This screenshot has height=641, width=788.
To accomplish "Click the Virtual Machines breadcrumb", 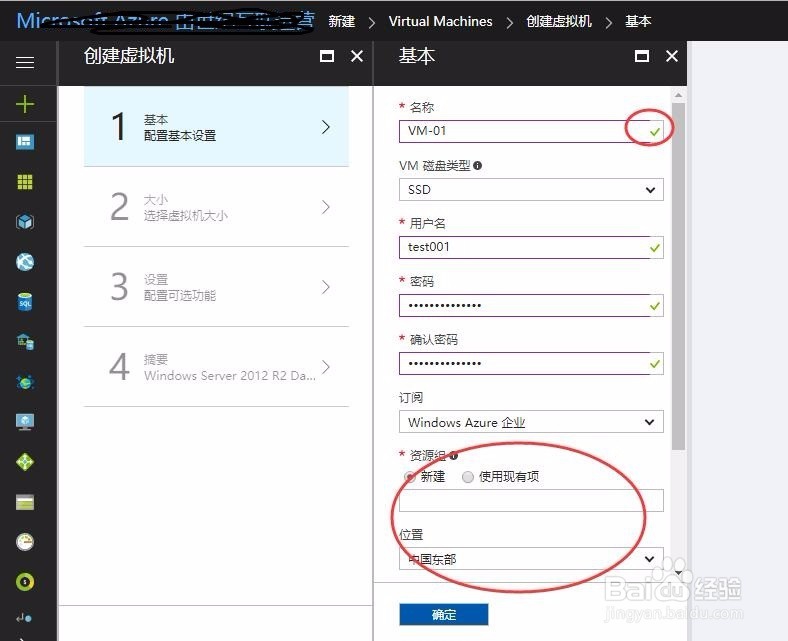I will (440, 21).
